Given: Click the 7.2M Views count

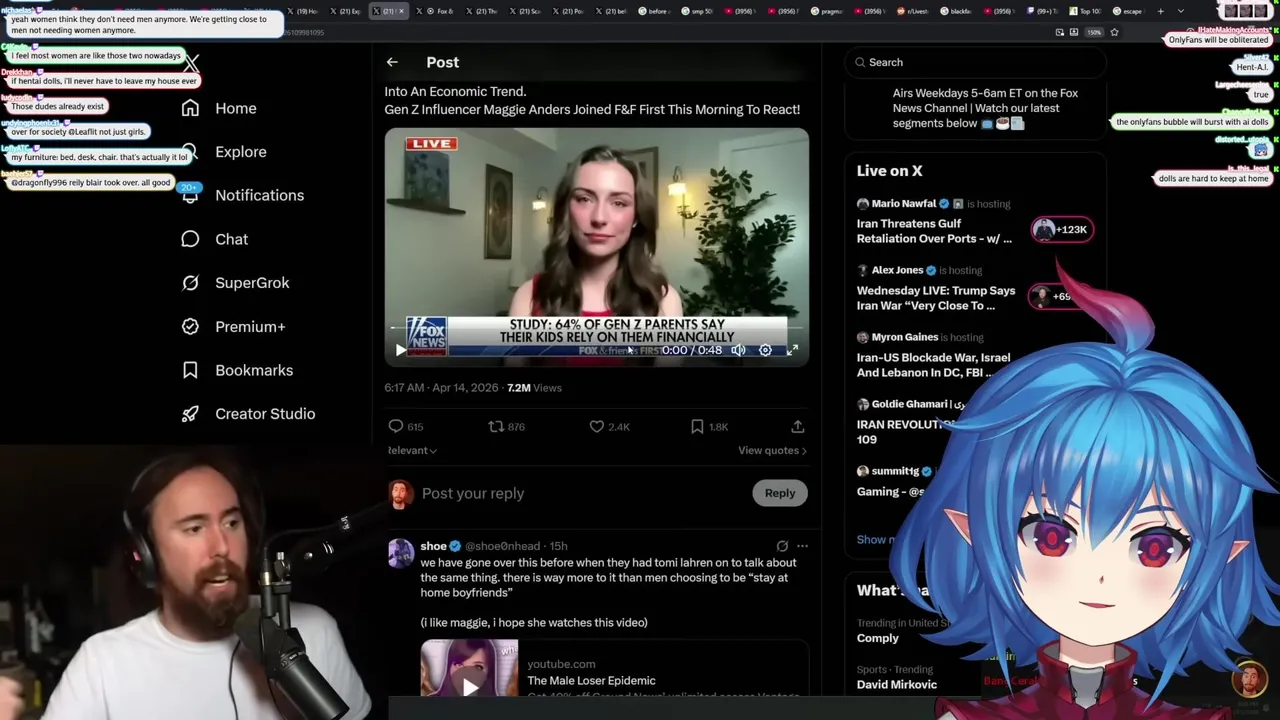Looking at the screenshot, I should tap(534, 388).
